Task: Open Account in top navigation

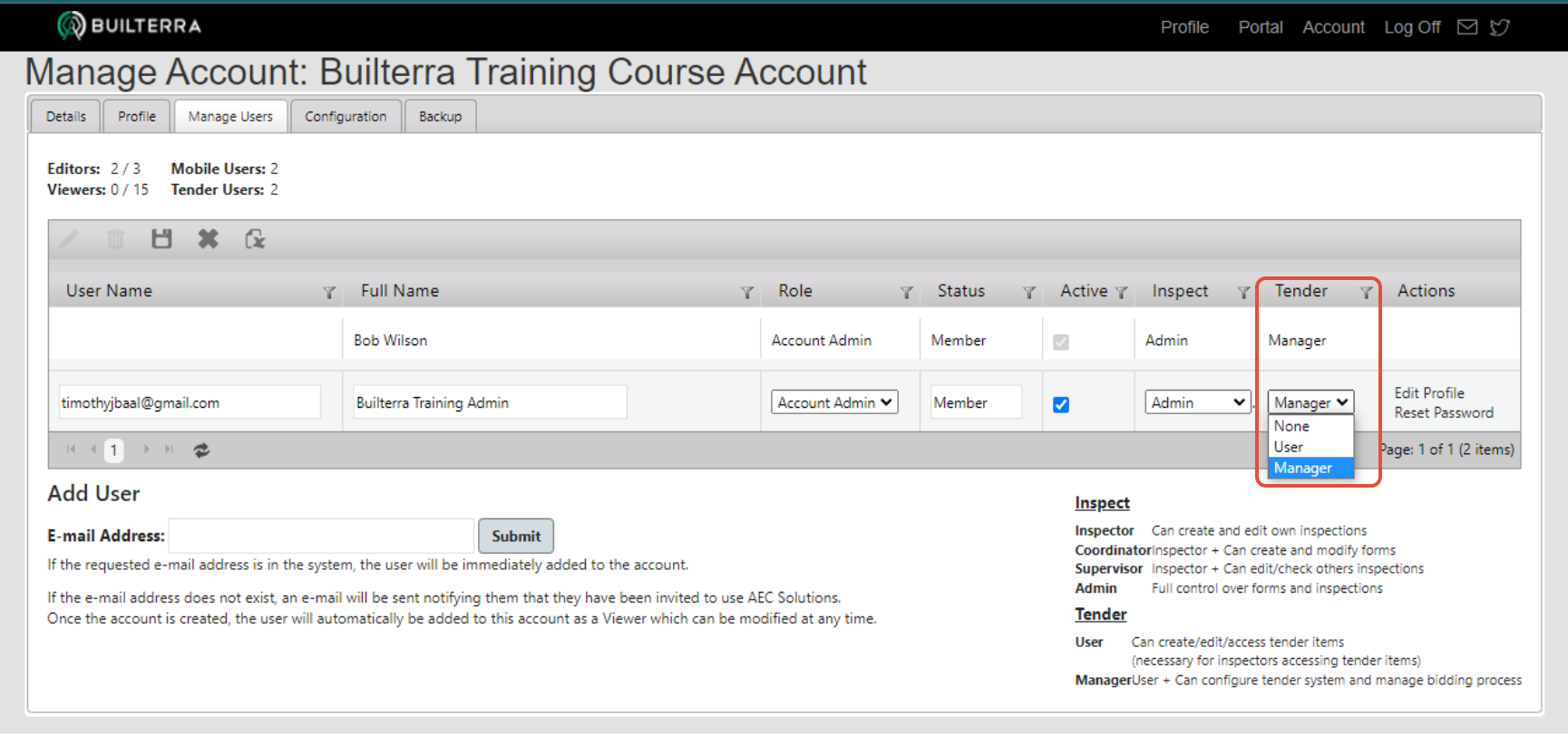Action: pos(1333,27)
